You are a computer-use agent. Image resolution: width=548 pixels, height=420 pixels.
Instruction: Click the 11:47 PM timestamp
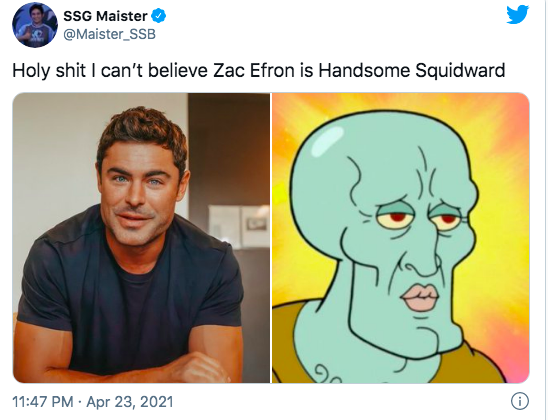click(43, 402)
